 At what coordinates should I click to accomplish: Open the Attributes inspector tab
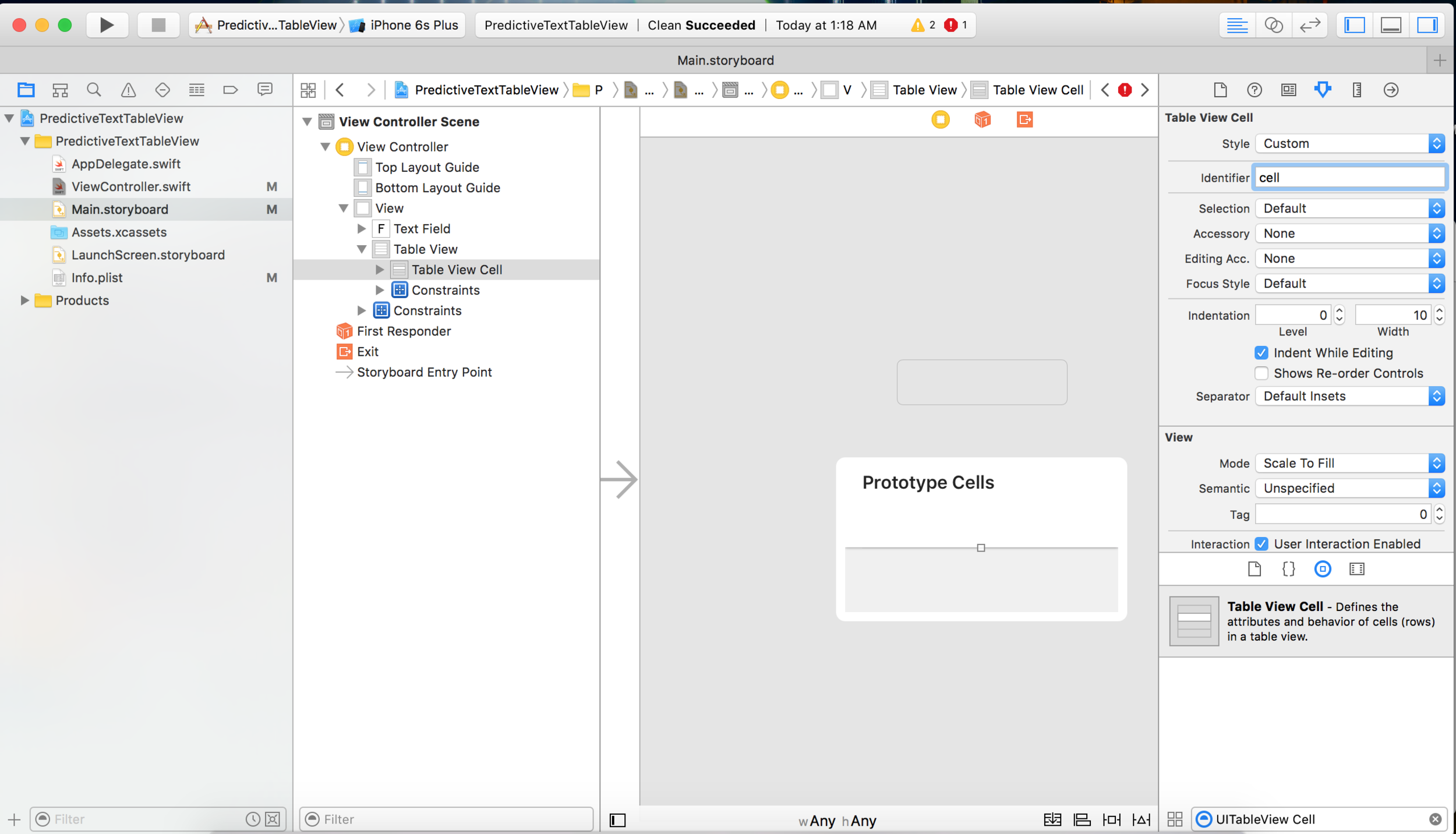pos(1323,90)
